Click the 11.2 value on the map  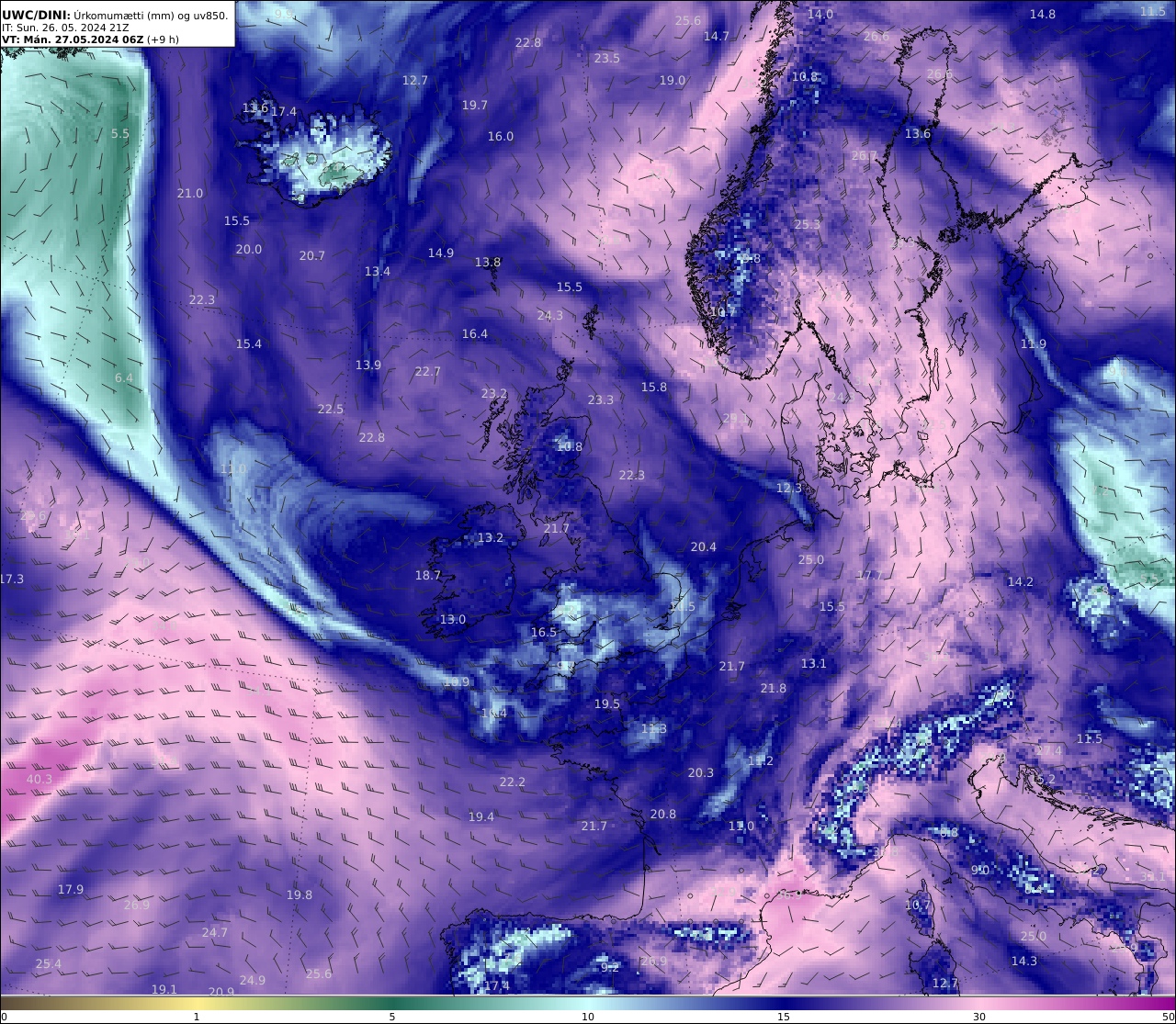(760, 760)
